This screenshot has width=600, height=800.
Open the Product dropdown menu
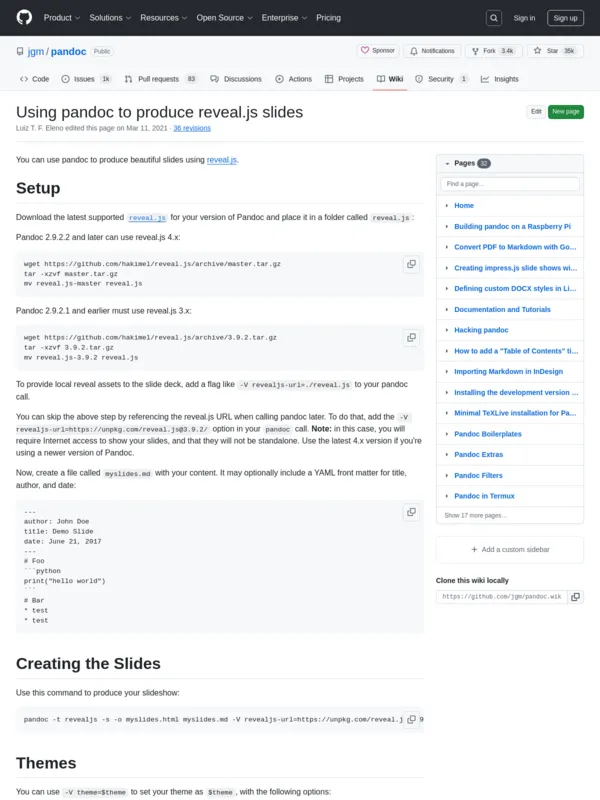[x=61, y=17]
